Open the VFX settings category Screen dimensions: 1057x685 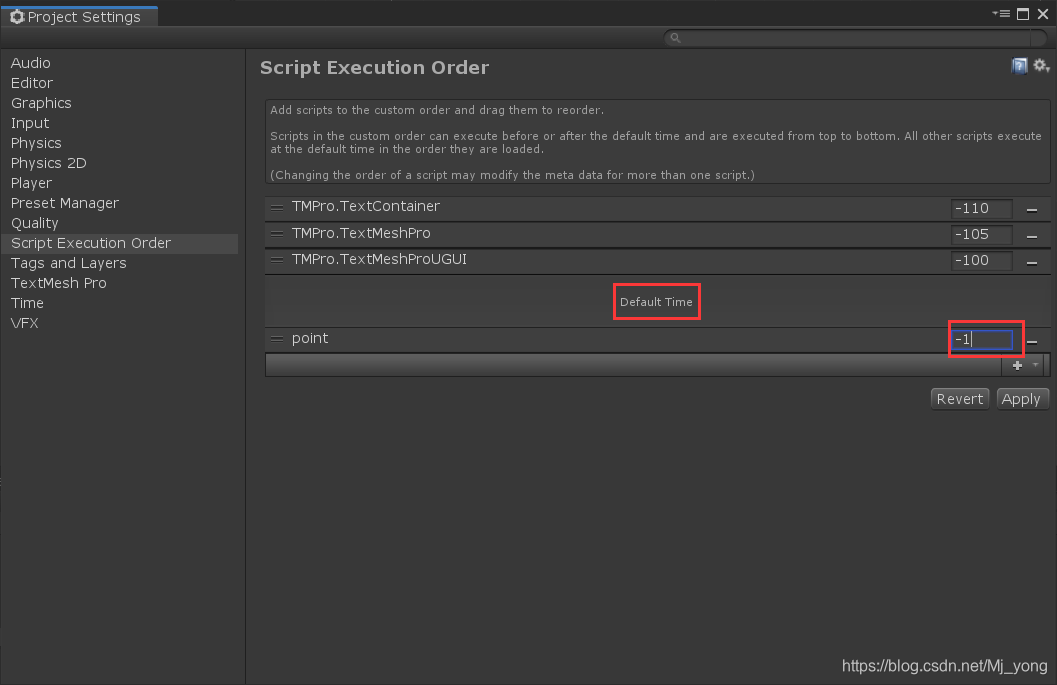pos(25,323)
